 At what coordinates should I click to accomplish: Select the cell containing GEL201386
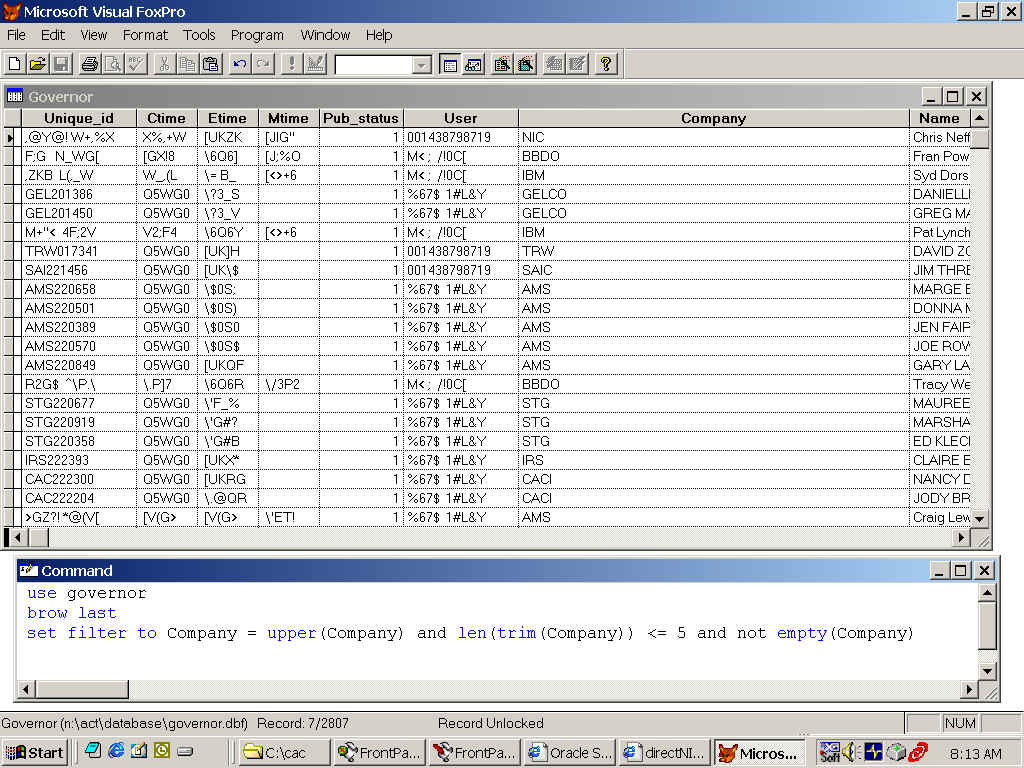pos(79,194)
